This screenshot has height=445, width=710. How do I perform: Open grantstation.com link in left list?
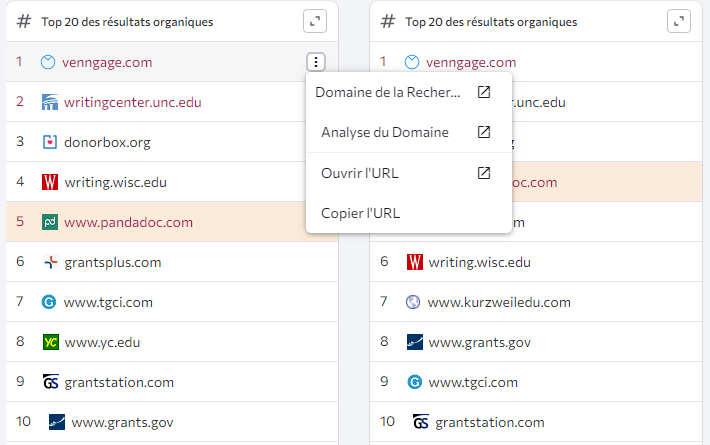pyautogui.click(x=119, y=383)
